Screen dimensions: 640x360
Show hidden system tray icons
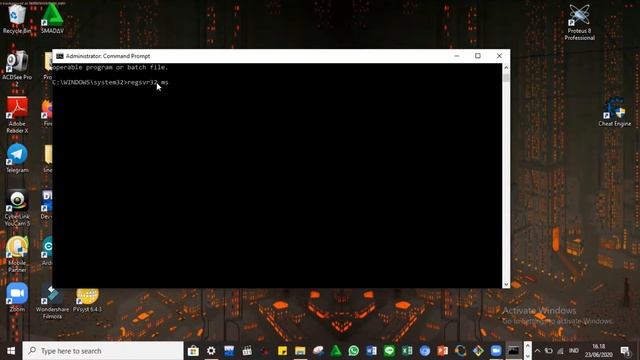[x=538, y=351]
